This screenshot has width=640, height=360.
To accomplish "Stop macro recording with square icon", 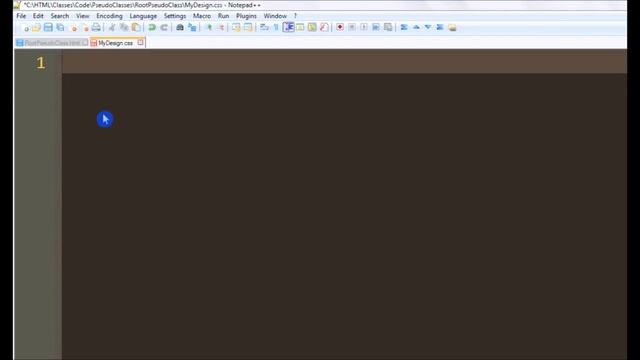I will click(352, 28).
